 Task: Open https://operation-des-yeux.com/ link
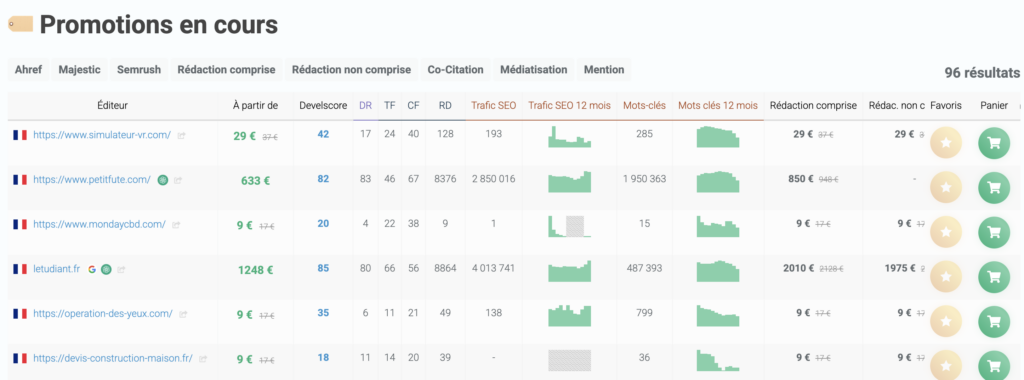[103, 313]
